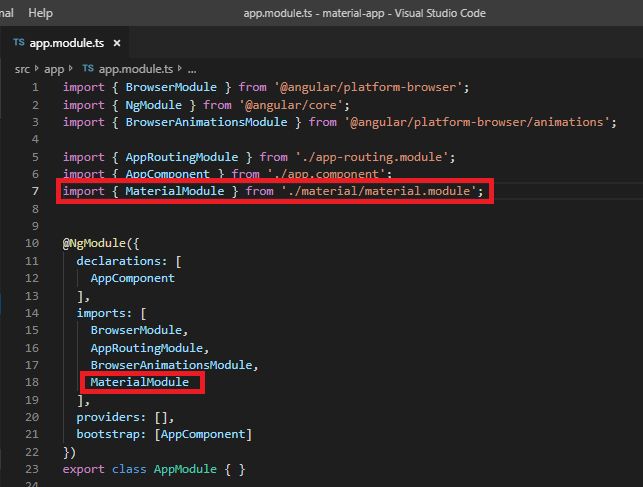
Task: Click the breadcrumb ellipsis symbol segment
Action: click(192, 70)
